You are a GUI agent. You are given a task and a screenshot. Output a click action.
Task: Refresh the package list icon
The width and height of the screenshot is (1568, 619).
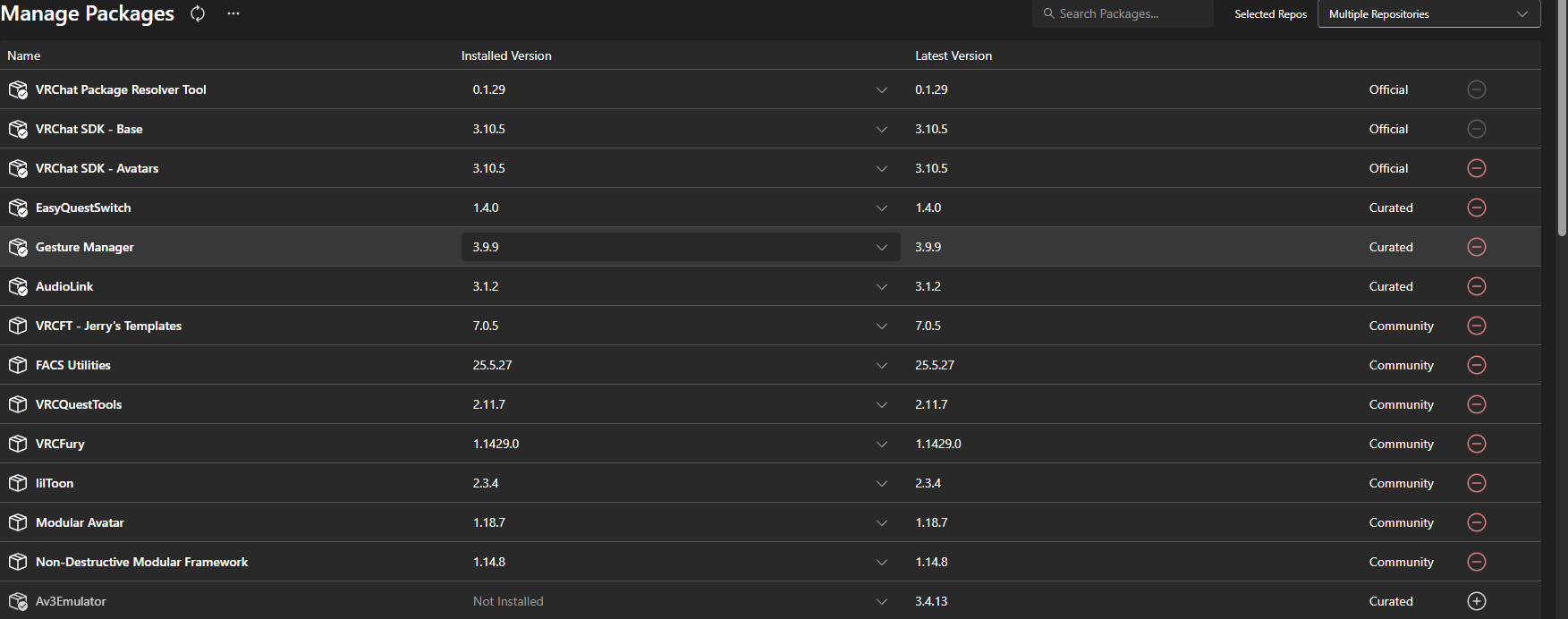pyautogui.click(x=198, y=13)
